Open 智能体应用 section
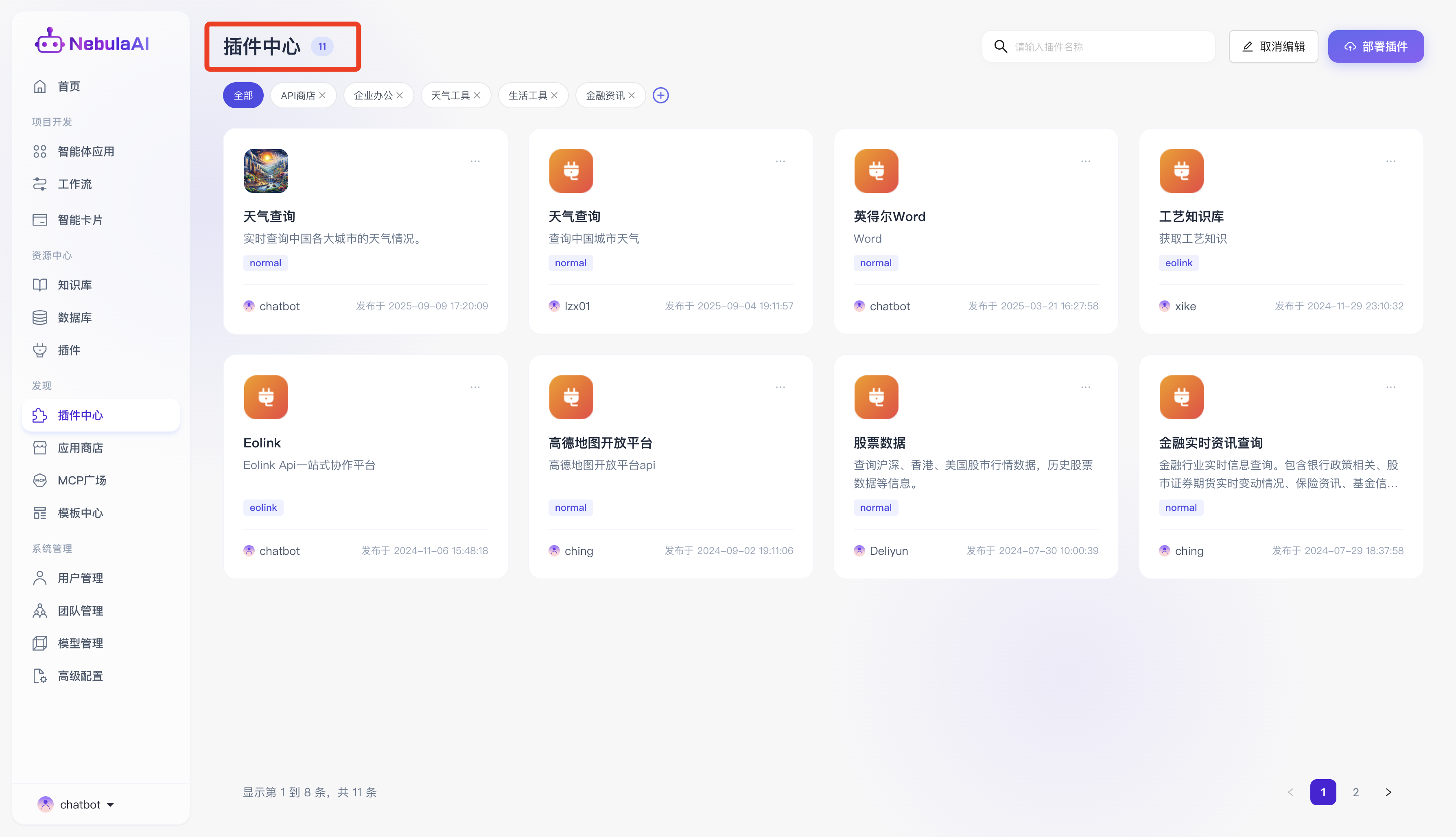 [85, 152]
